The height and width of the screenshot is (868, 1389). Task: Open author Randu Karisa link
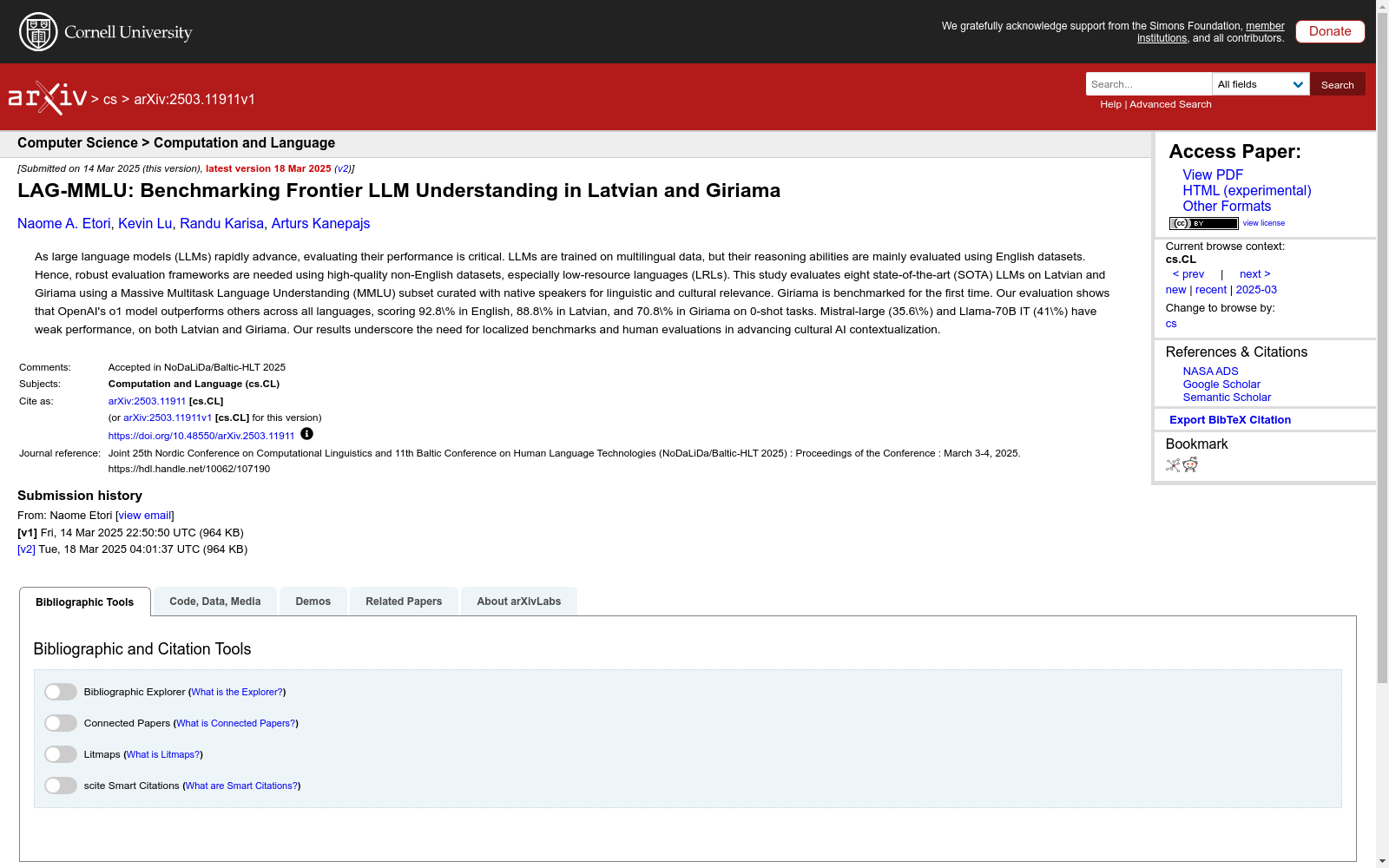(x=221, y=224)
